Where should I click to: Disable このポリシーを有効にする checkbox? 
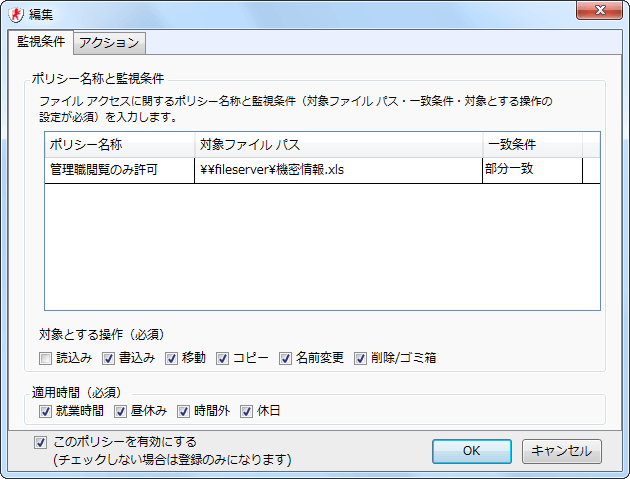(40, 441)
